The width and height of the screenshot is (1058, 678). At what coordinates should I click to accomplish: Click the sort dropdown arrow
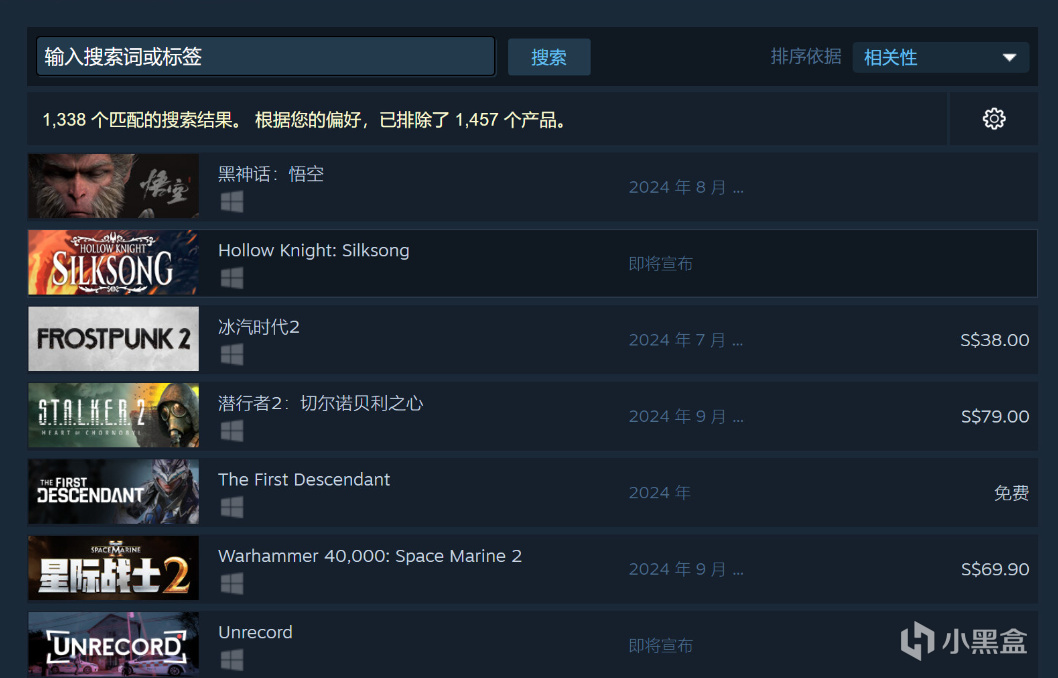[x=1009, y=57]
